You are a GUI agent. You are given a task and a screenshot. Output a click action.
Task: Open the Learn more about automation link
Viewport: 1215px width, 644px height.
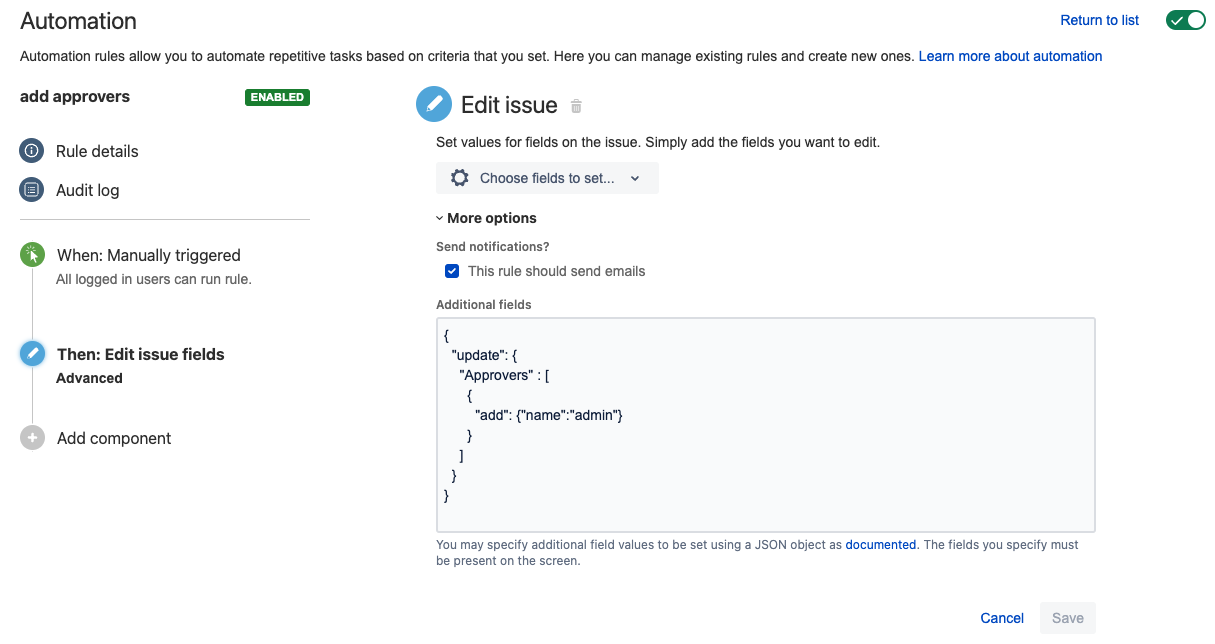click(x=1010, y=56)
